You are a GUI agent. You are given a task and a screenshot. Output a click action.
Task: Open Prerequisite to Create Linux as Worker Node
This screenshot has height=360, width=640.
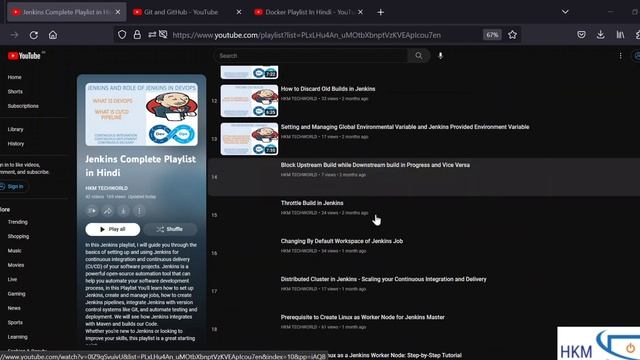[x=362, y=317]
